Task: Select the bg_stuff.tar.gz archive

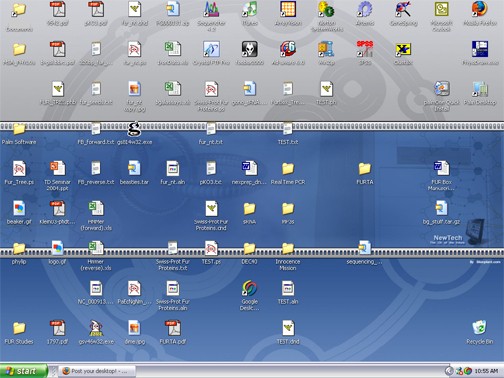Action: (441, 209)
